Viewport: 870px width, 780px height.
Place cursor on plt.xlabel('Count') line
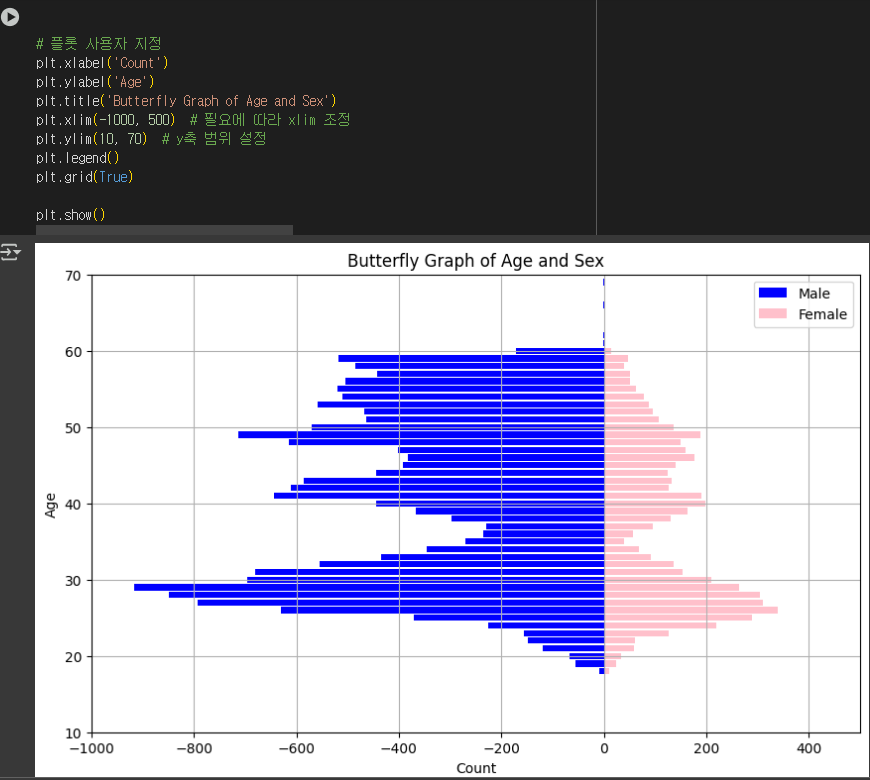pyautogui.click(x=102, y=63)
